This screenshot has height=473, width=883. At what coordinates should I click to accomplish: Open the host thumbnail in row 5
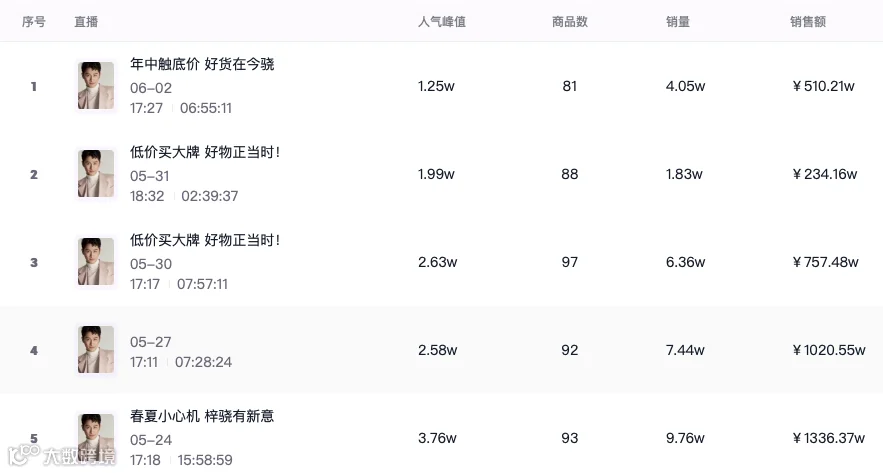coord(96,437)
